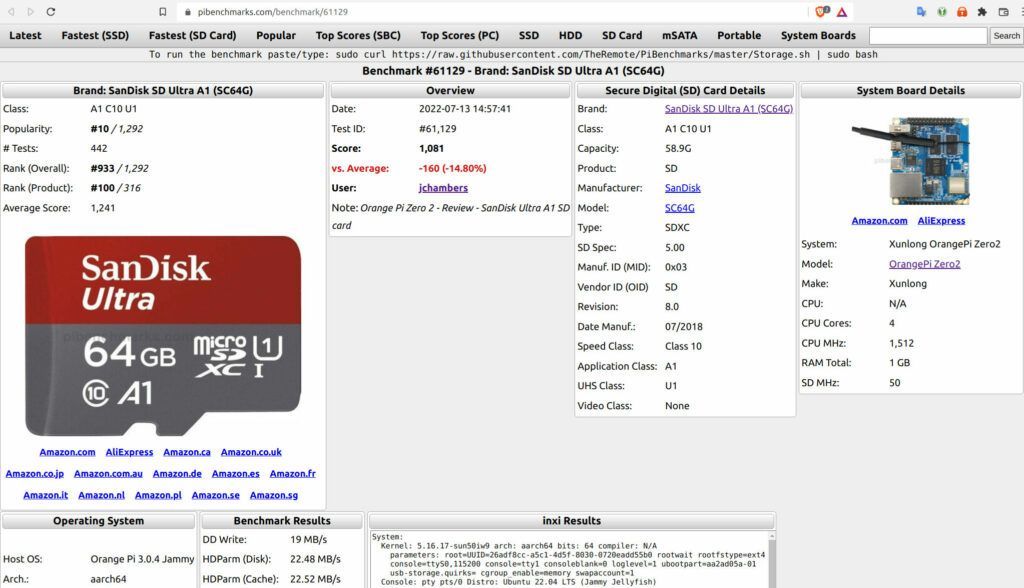This screenshot has height=588, width=1024.
Task: Click the DD Write value 19 MB/s
Action: pos(309,540)
